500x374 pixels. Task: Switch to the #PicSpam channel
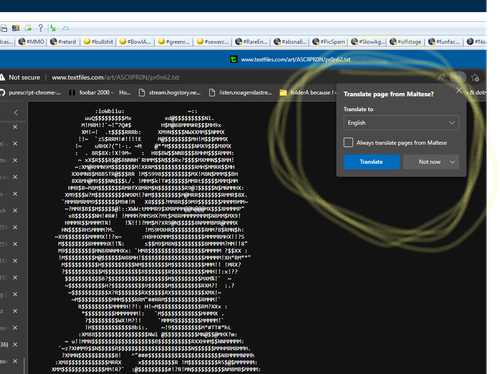[328, 42]
